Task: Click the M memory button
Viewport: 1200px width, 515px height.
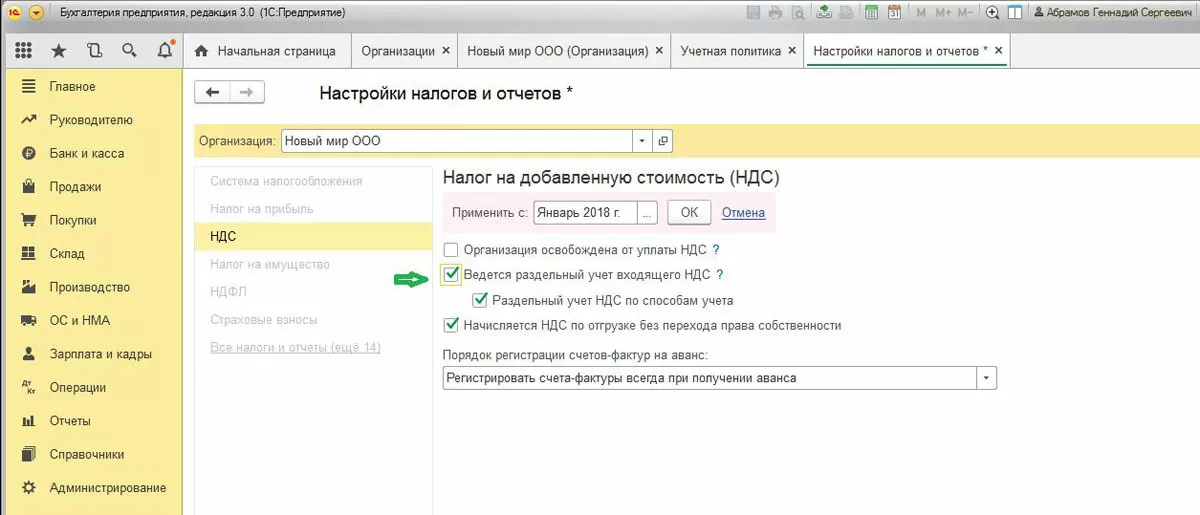Action: [x=920, y=13]
